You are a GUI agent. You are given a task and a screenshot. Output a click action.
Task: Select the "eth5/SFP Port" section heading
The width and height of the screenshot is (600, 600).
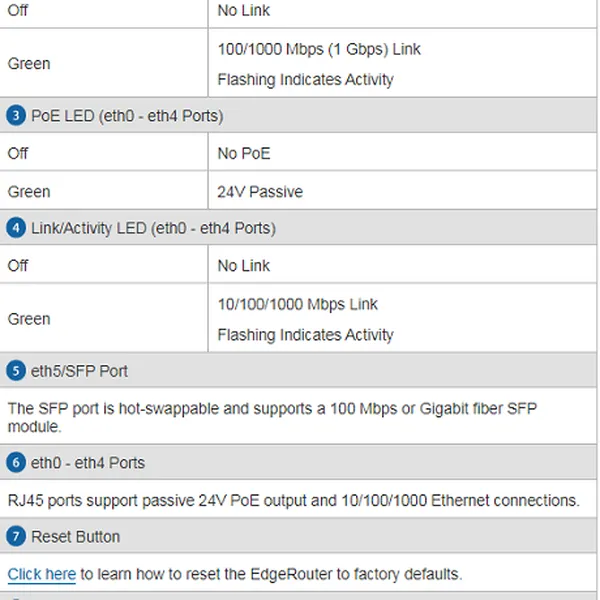click(79, 371)
